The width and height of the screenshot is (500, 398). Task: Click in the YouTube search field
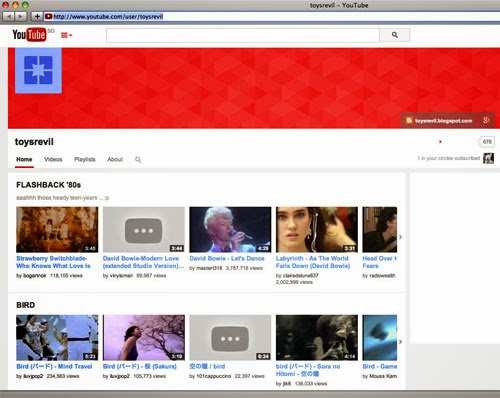click(243, 35)
